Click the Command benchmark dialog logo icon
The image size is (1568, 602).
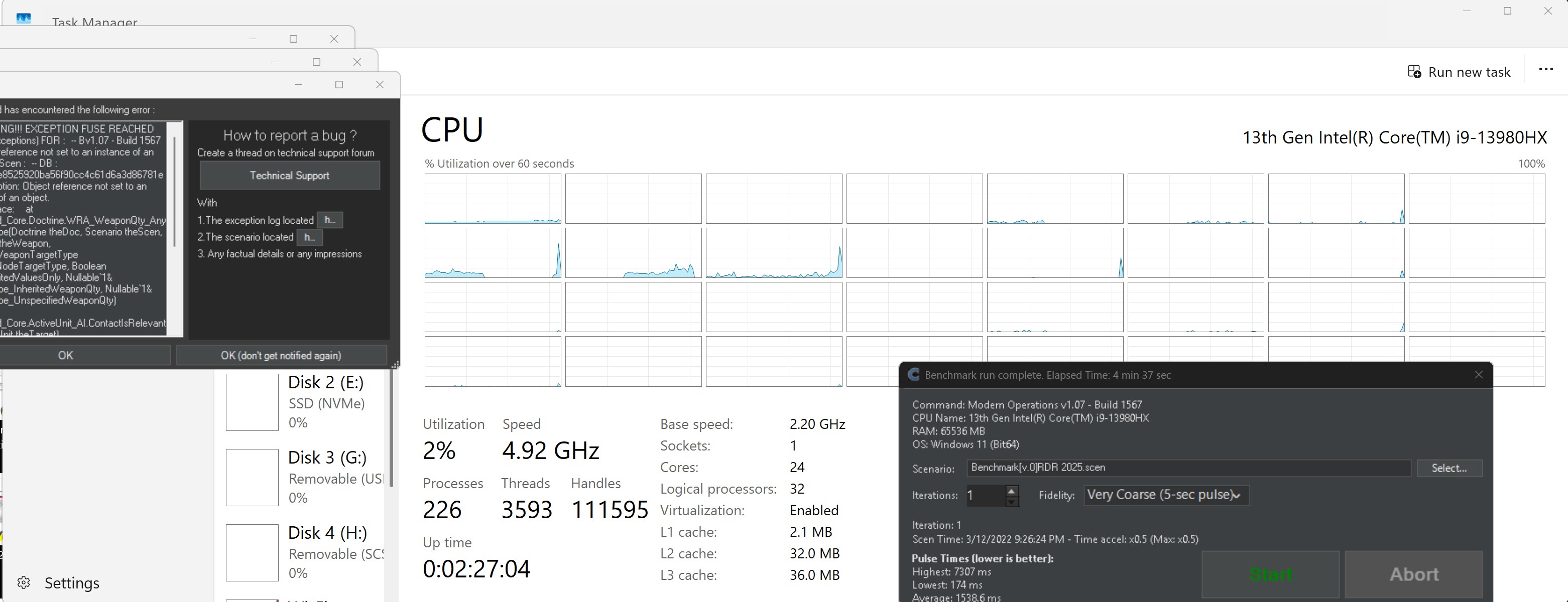point(914,375)
